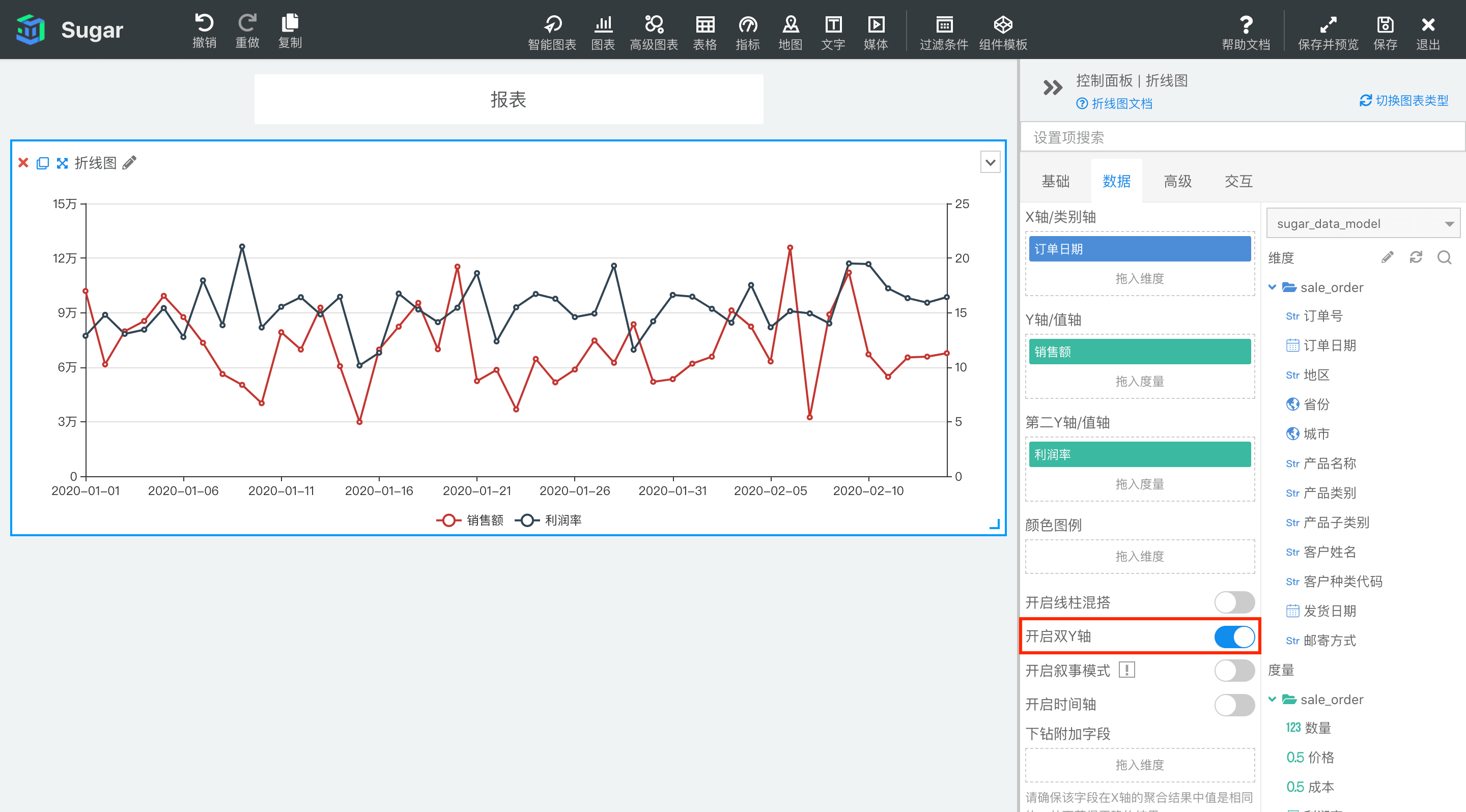Open the media (媒体) tool
Image resolution: width=1466 pixels, height=812 pixels.
[x=876, y=32]
